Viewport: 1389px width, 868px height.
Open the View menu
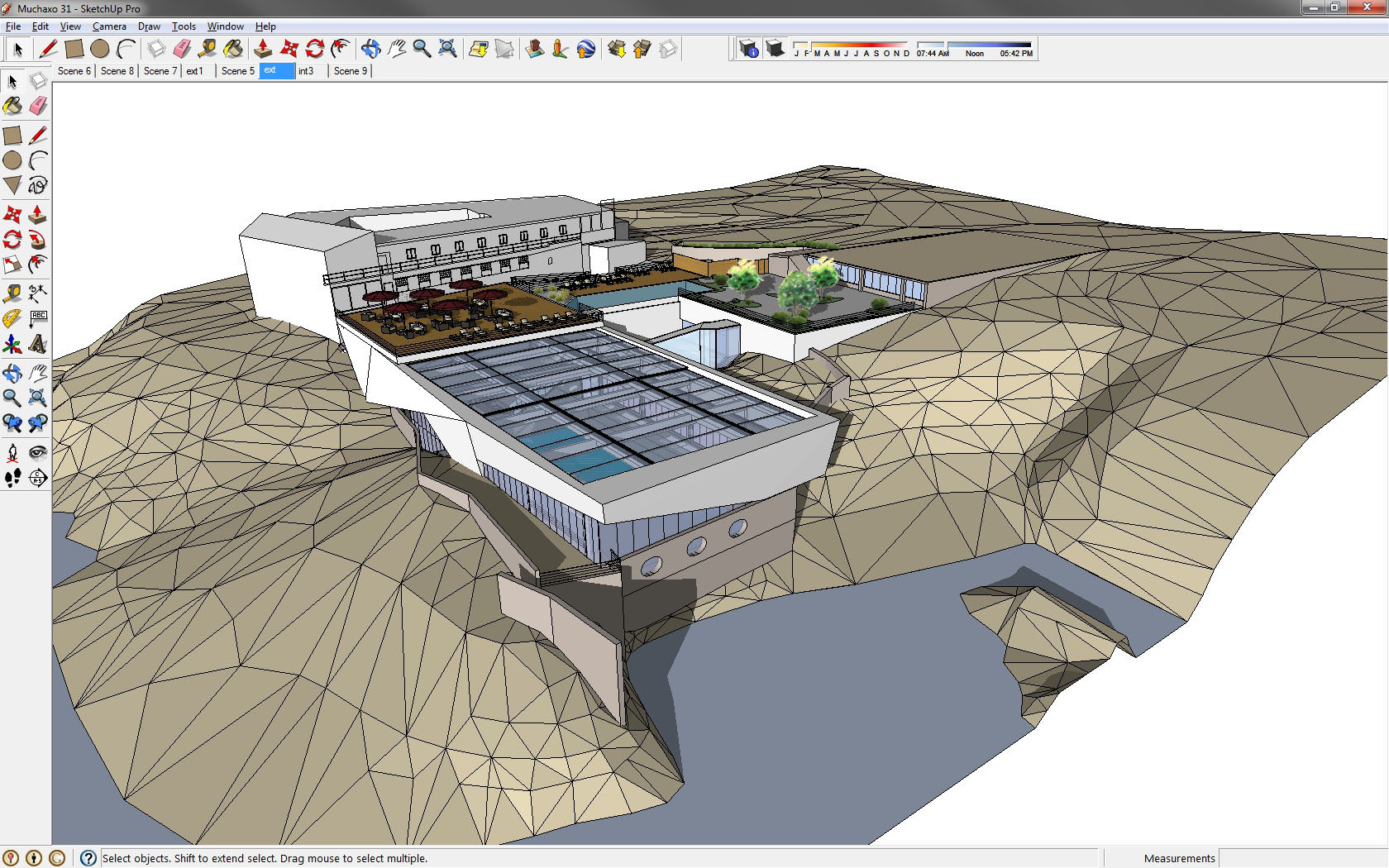pos(70,26)
